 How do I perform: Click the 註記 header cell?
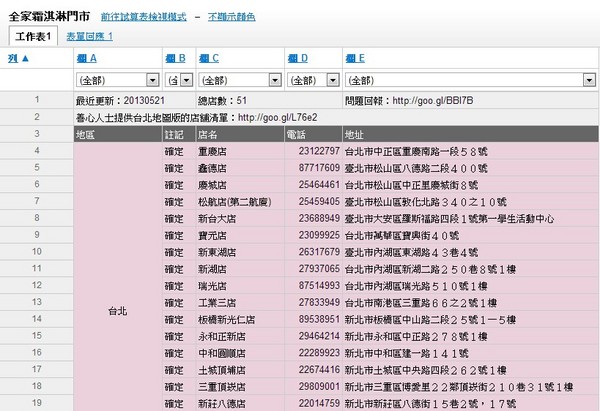tap(179, 134)
